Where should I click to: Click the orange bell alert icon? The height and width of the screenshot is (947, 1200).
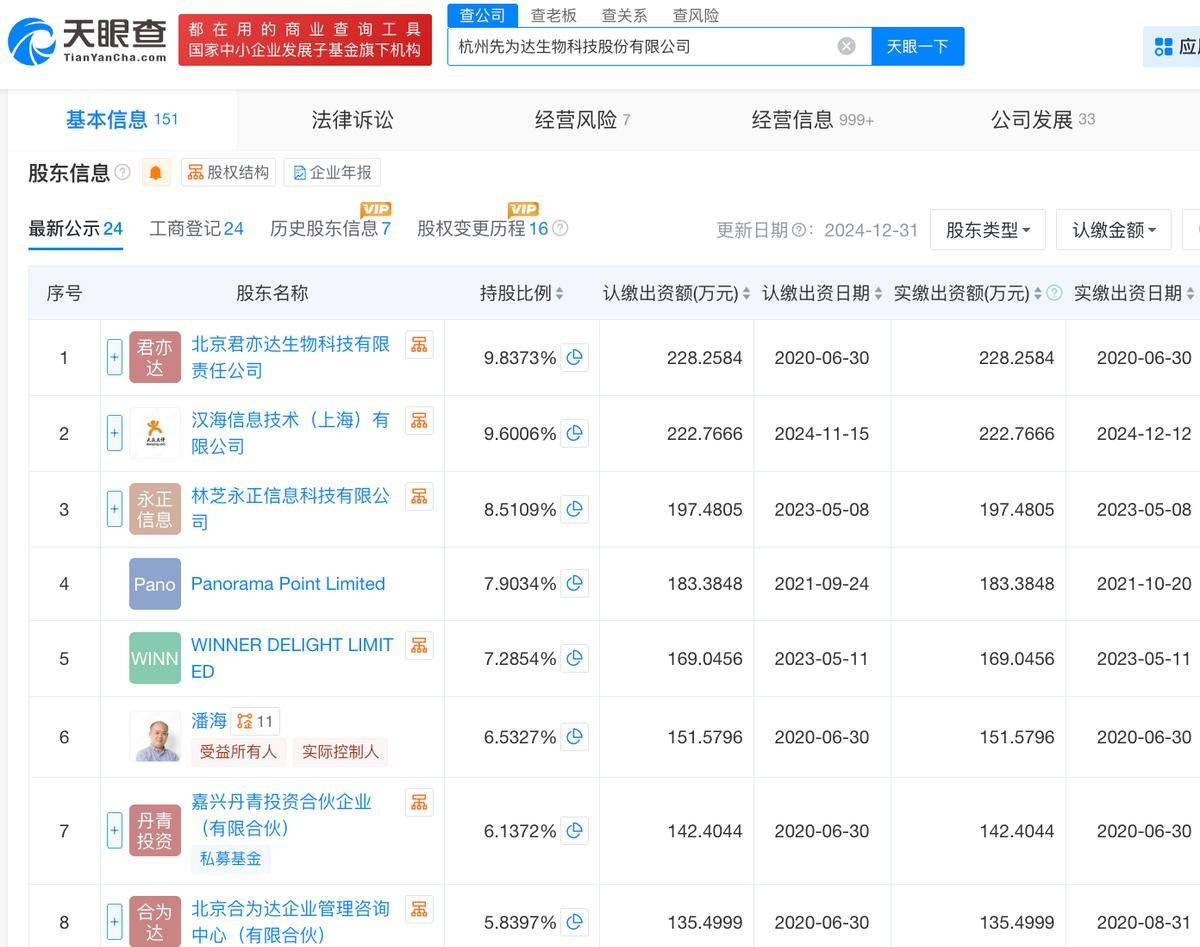pyautogui.click(x=155, y=173)
